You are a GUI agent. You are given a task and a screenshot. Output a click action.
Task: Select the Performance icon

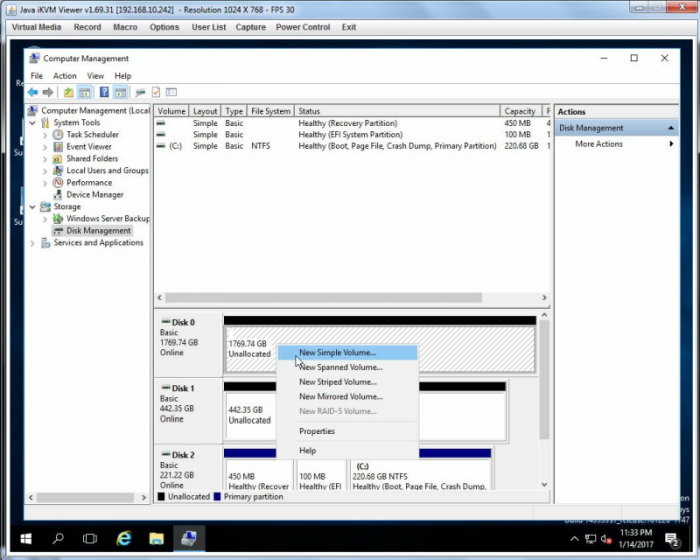(58, 183)
